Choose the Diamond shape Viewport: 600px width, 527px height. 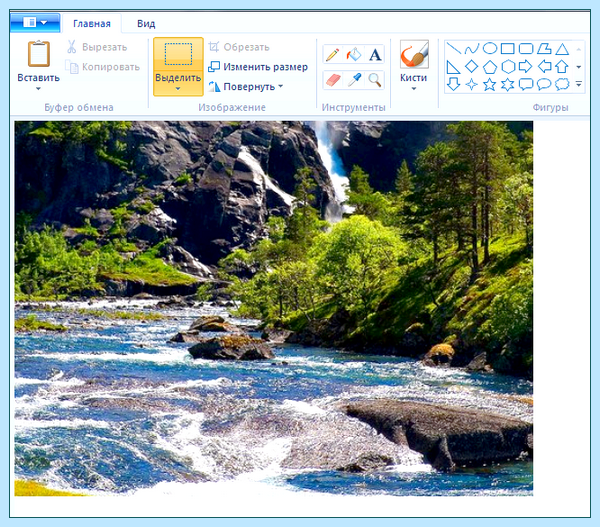click(x=472, y=67)
